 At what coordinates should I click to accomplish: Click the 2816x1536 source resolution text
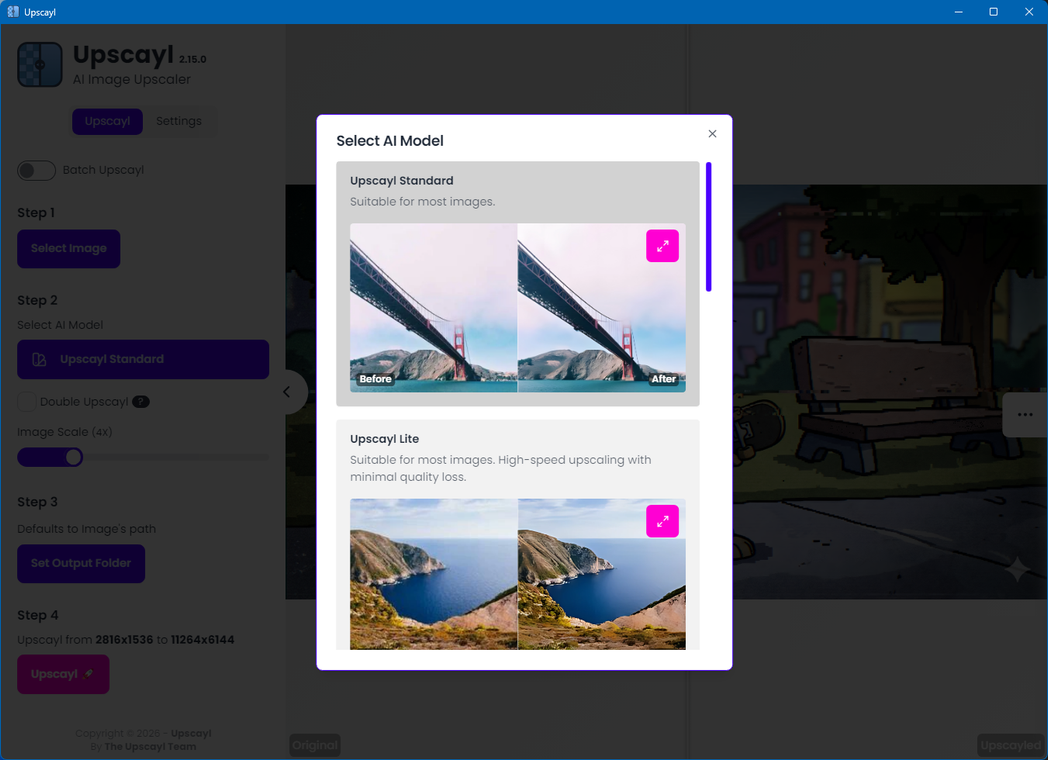click(x=124, y=640)
